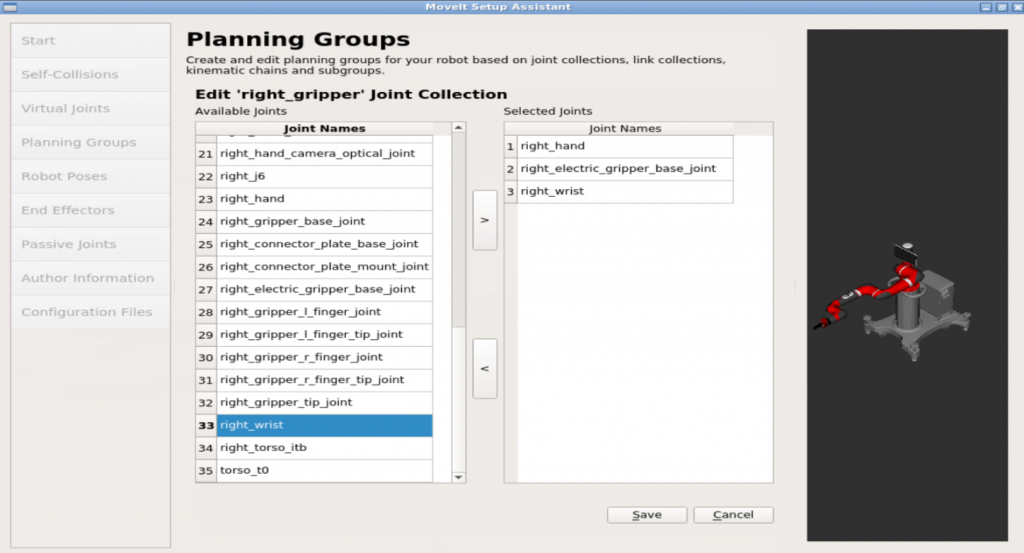Screen dimensions: 1024x553
Task: Select right_gripper_l_finger_tip_joint row
Action: 325,334
